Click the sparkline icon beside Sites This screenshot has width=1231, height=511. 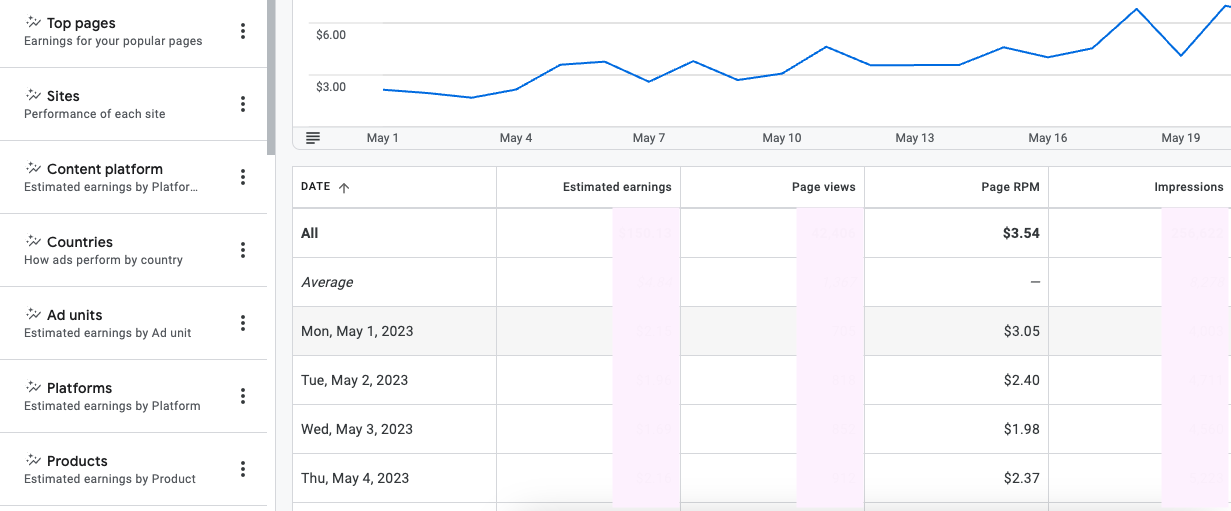click(x=33, y=95)
